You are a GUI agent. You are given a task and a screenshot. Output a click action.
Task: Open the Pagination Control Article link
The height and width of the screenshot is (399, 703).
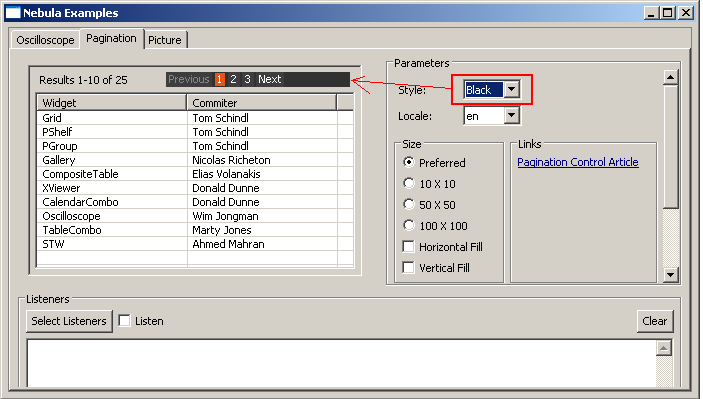(578, 162)
